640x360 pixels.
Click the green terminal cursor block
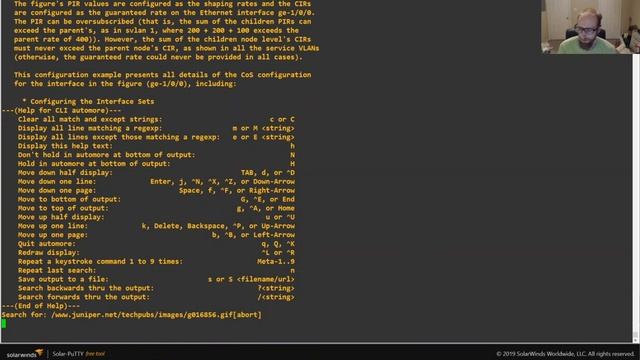coord(4,324)
